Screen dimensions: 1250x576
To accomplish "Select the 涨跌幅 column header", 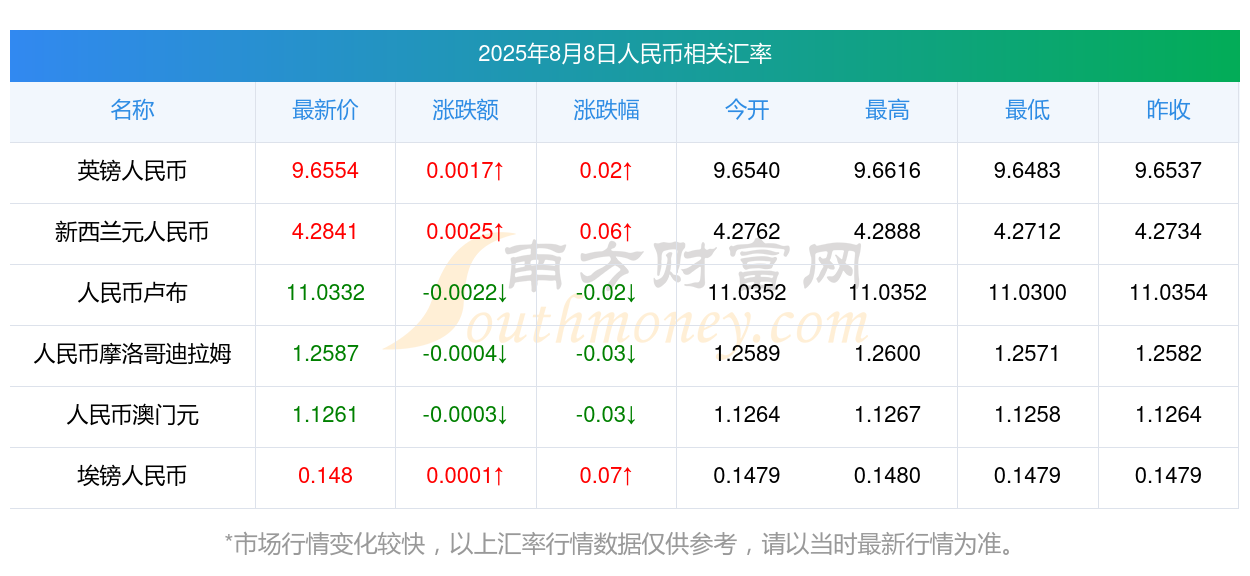I will pos(606,110).
